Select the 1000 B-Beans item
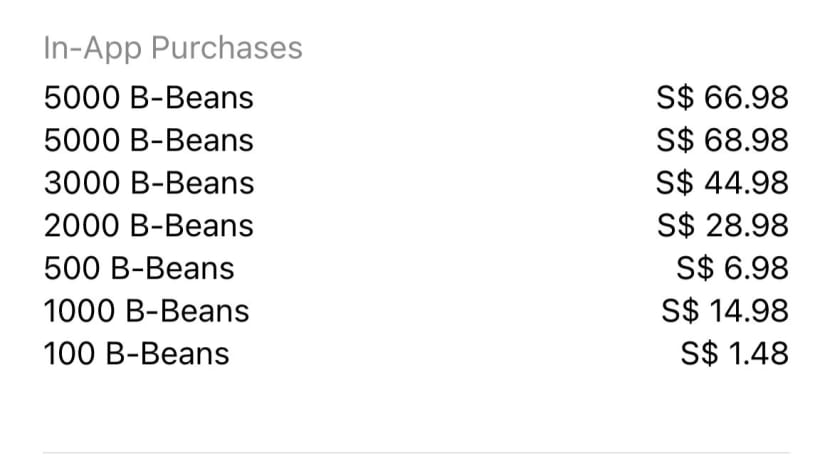Image resolution: width=830 pixels, height=468 pixels. (x=146, y=311)
